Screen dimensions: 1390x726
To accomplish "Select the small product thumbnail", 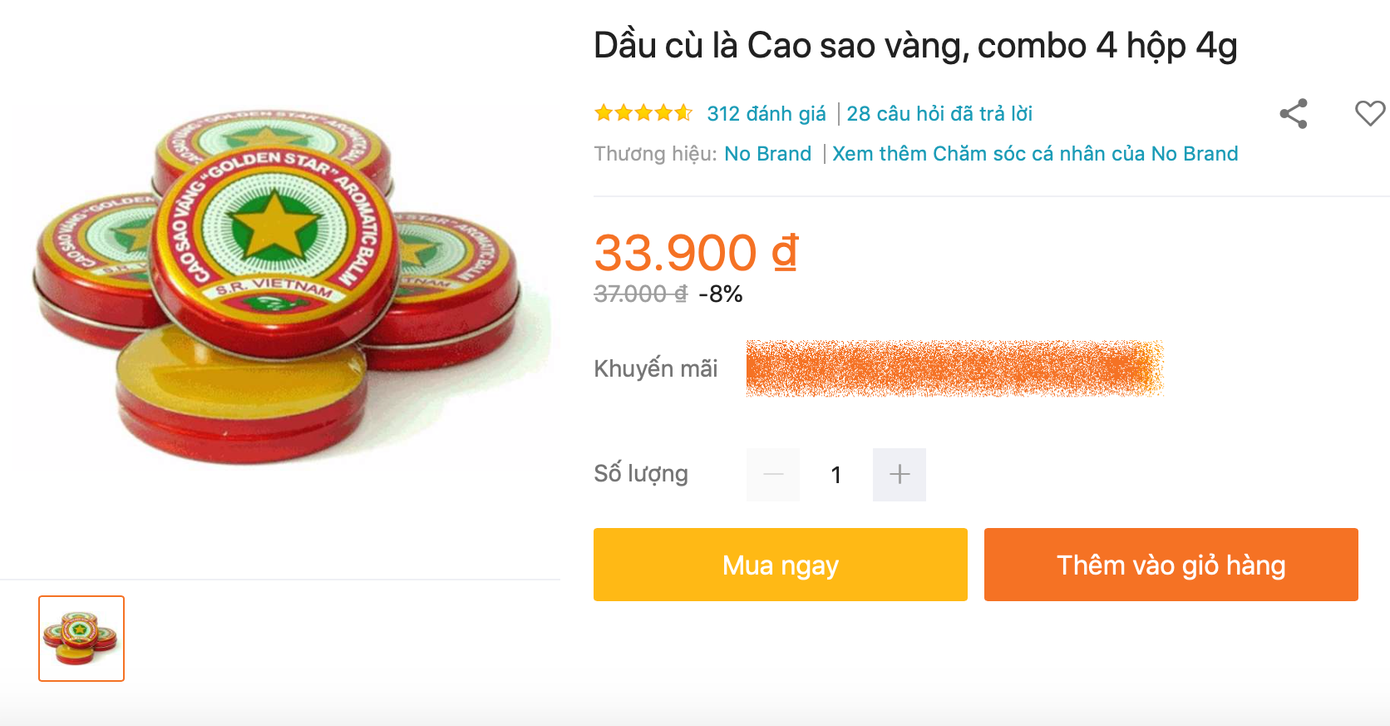I will (81, 638).
